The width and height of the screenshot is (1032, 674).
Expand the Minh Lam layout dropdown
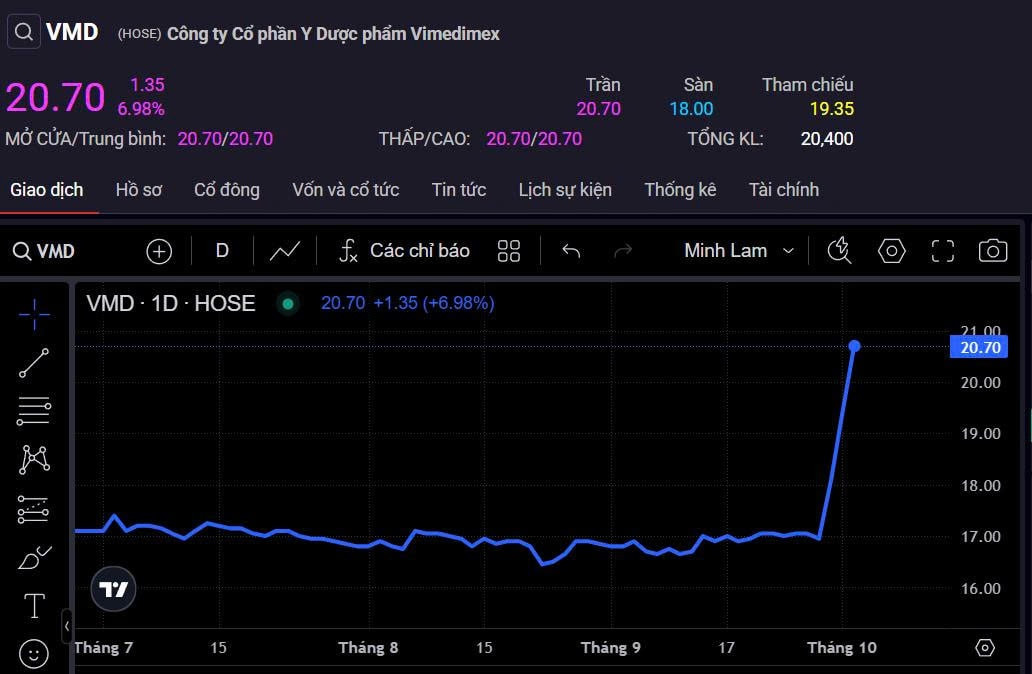(739, 251)
